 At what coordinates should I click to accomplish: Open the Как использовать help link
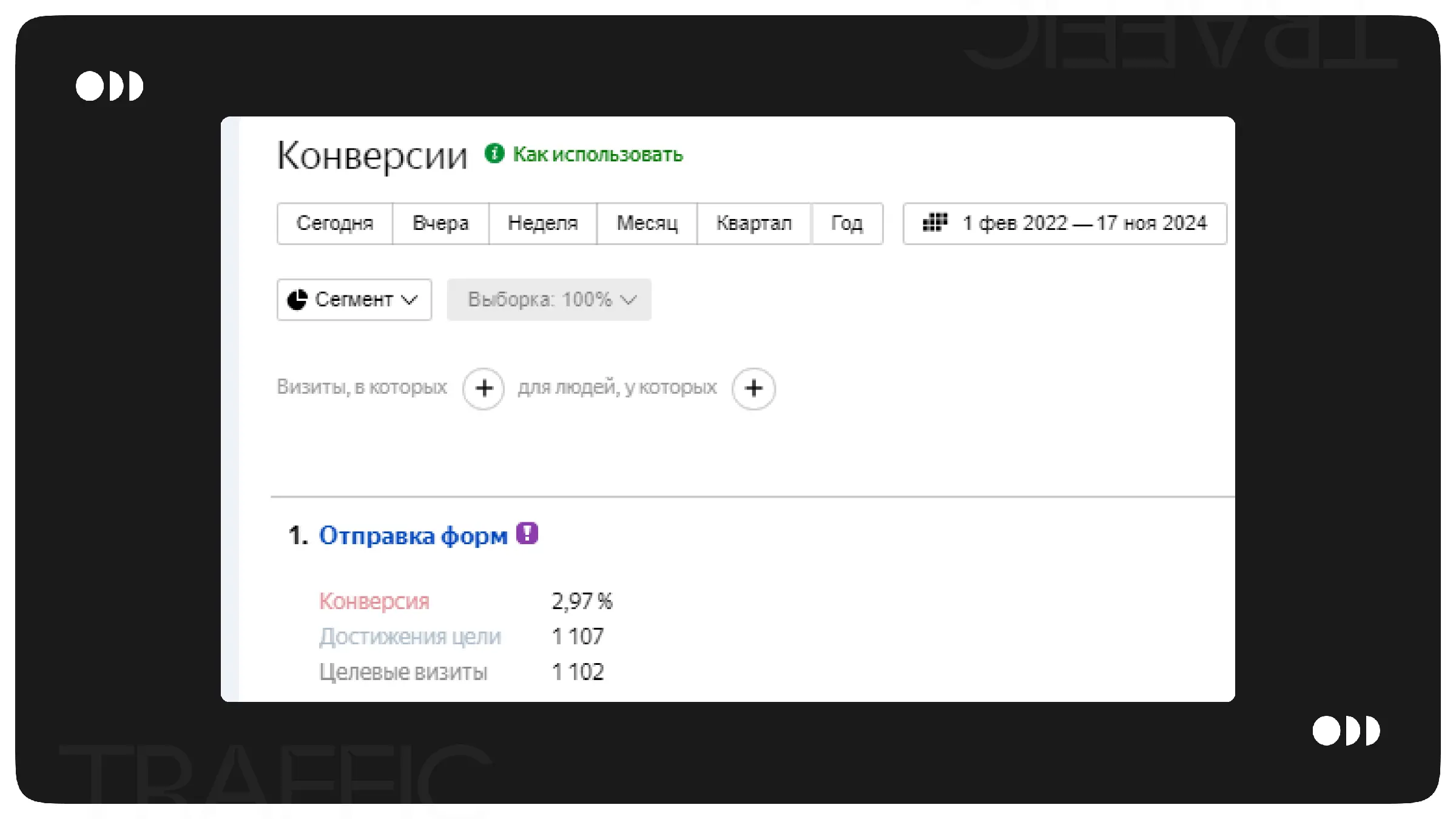598,155
